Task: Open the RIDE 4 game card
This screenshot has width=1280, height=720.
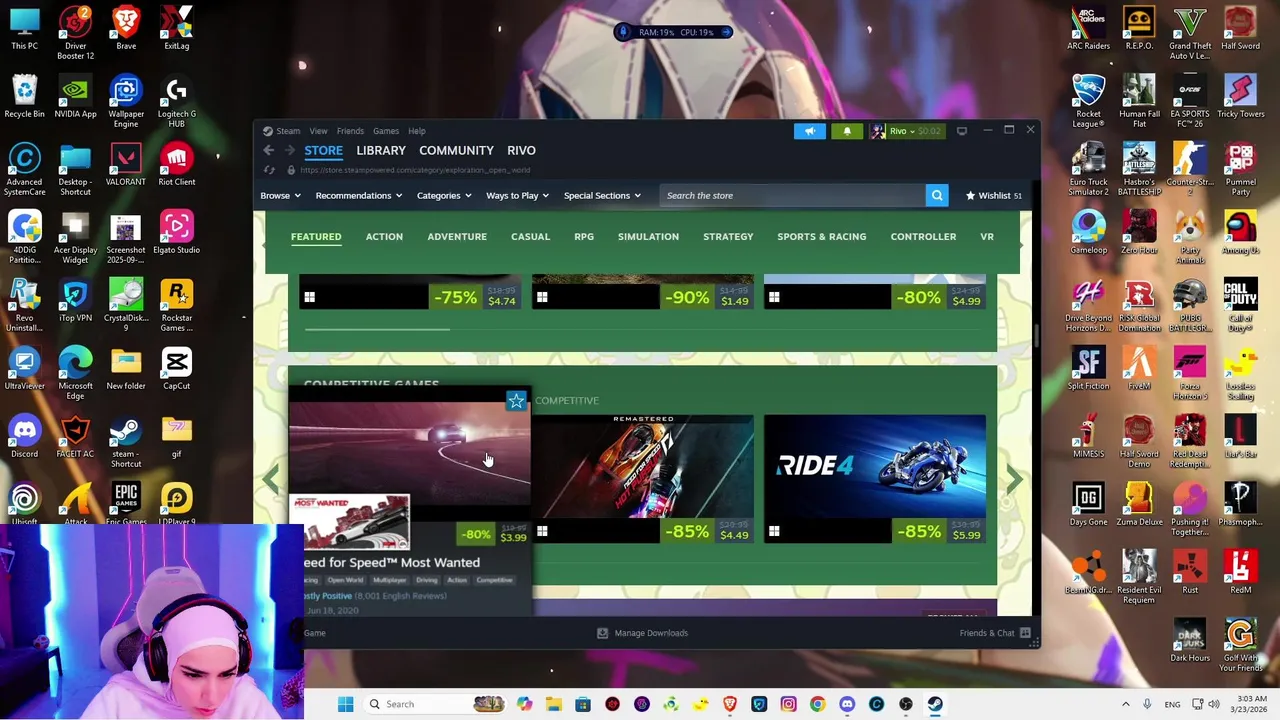Action: click(x=875, y=480)
